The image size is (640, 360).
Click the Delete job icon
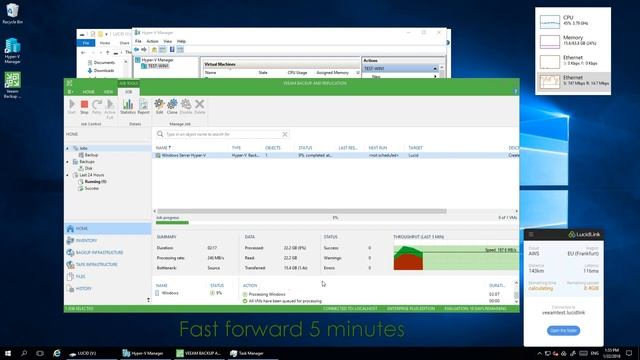pos(200,107)
